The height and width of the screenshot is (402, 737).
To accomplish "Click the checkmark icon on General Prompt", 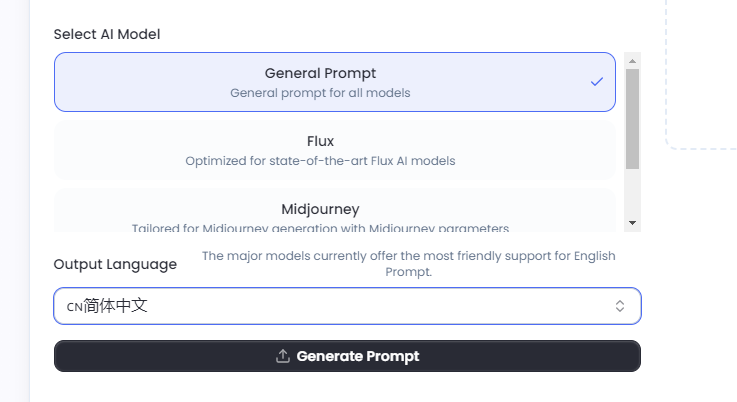I will pyautogui.click(x=597, y=82).
